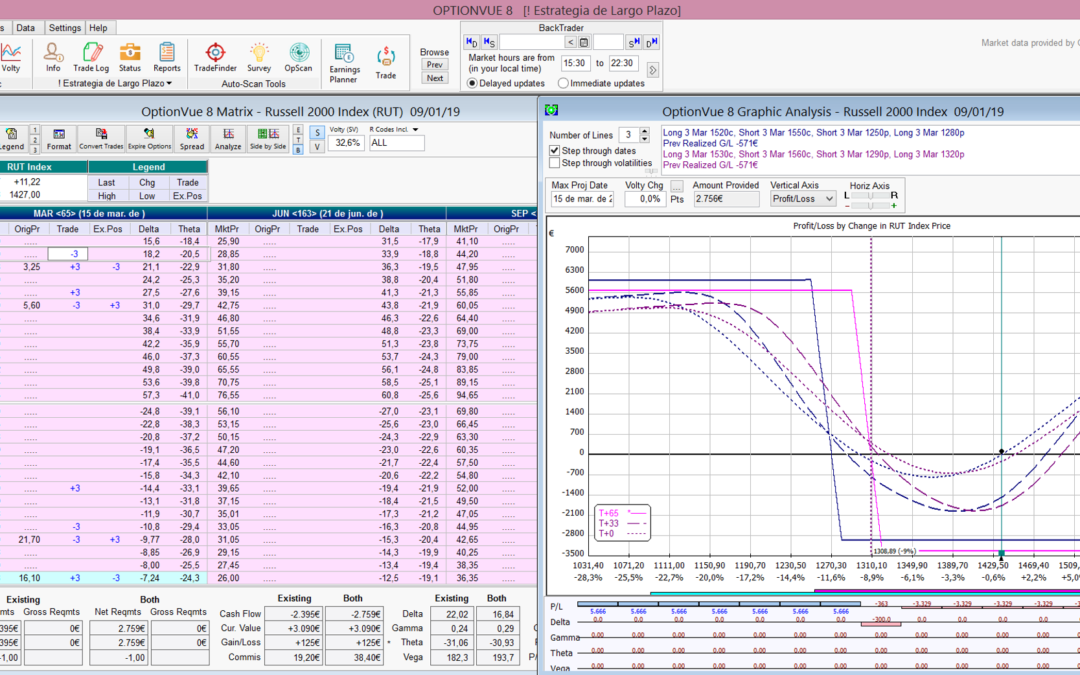Click the '...' button beside Volty Chg

(677, 186)
